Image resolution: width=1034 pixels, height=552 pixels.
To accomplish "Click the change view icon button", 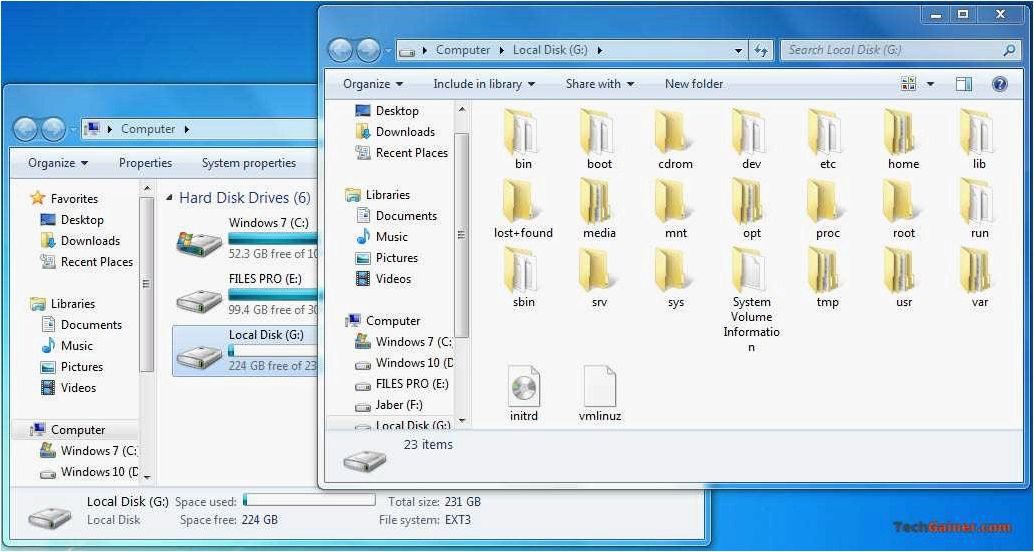I will click(909, 84).
